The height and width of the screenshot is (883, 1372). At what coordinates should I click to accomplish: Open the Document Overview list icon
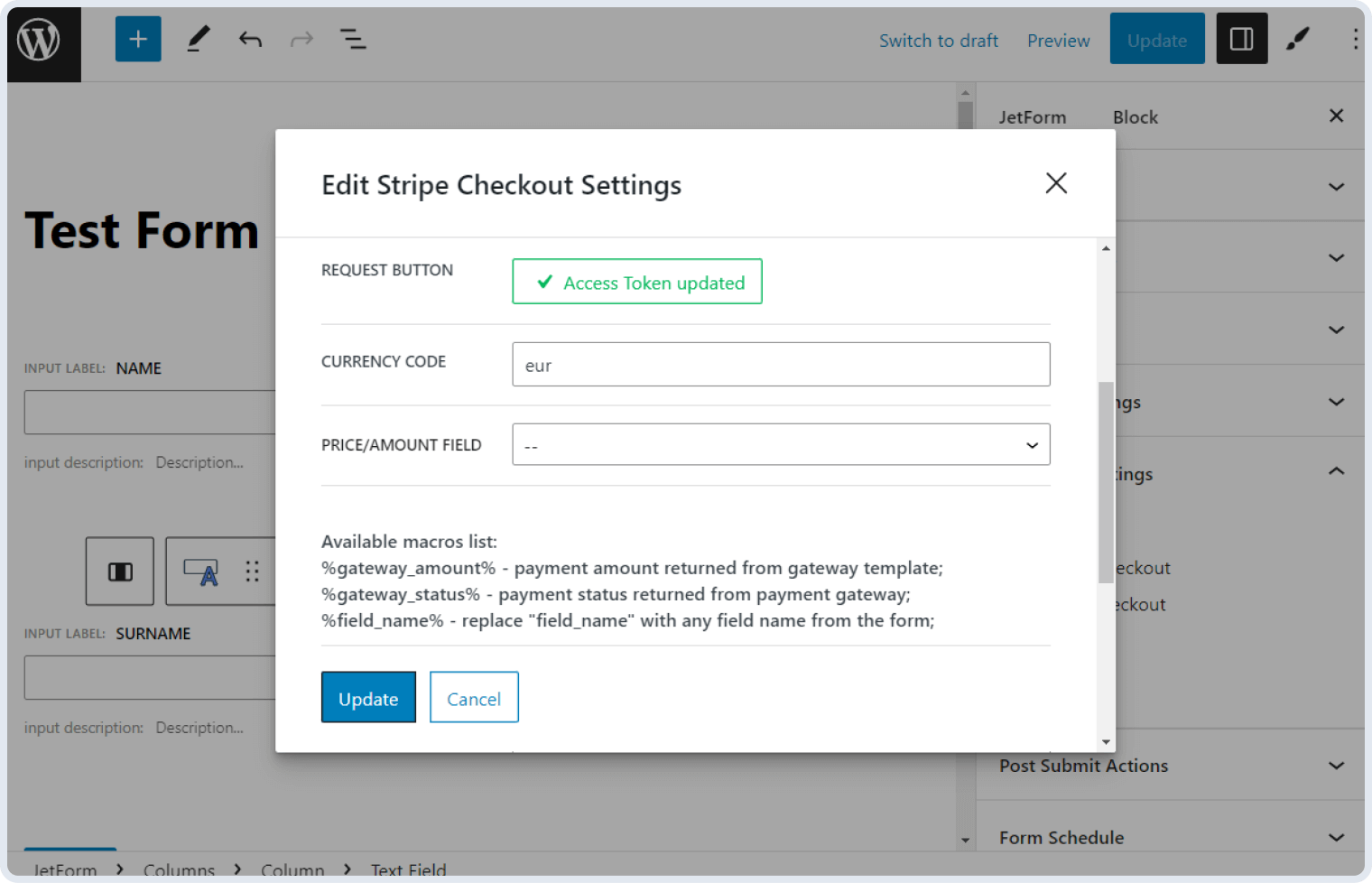353,38
